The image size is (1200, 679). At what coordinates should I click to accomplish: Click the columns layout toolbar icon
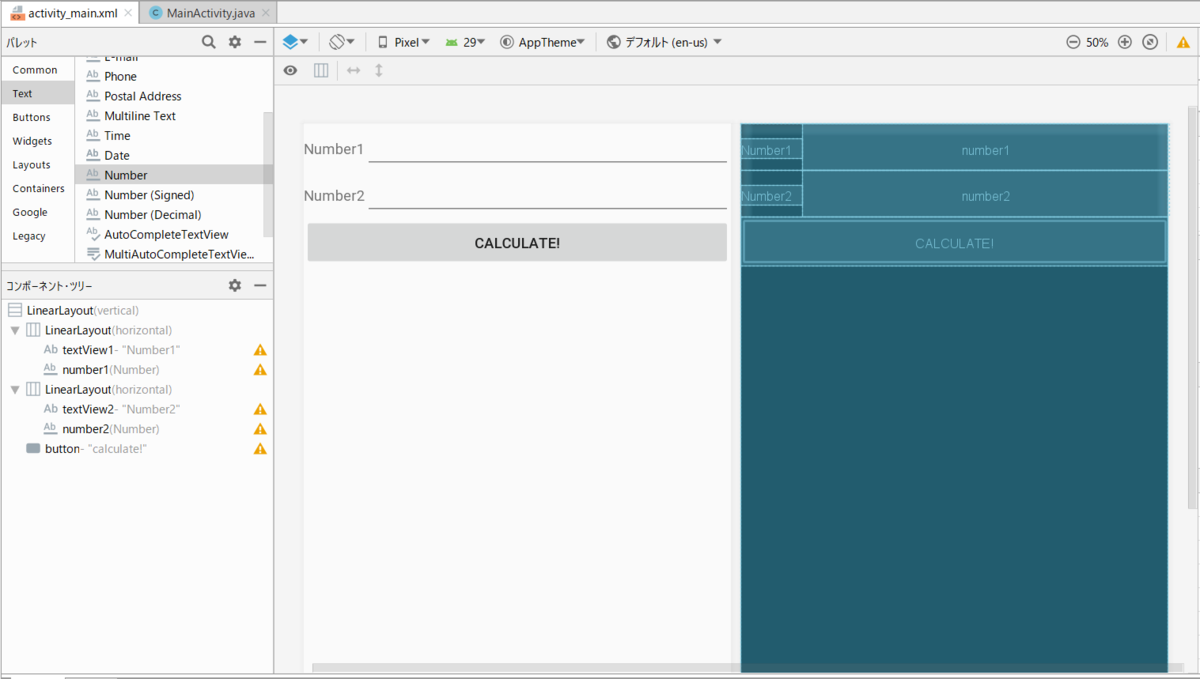click(321, 70)
